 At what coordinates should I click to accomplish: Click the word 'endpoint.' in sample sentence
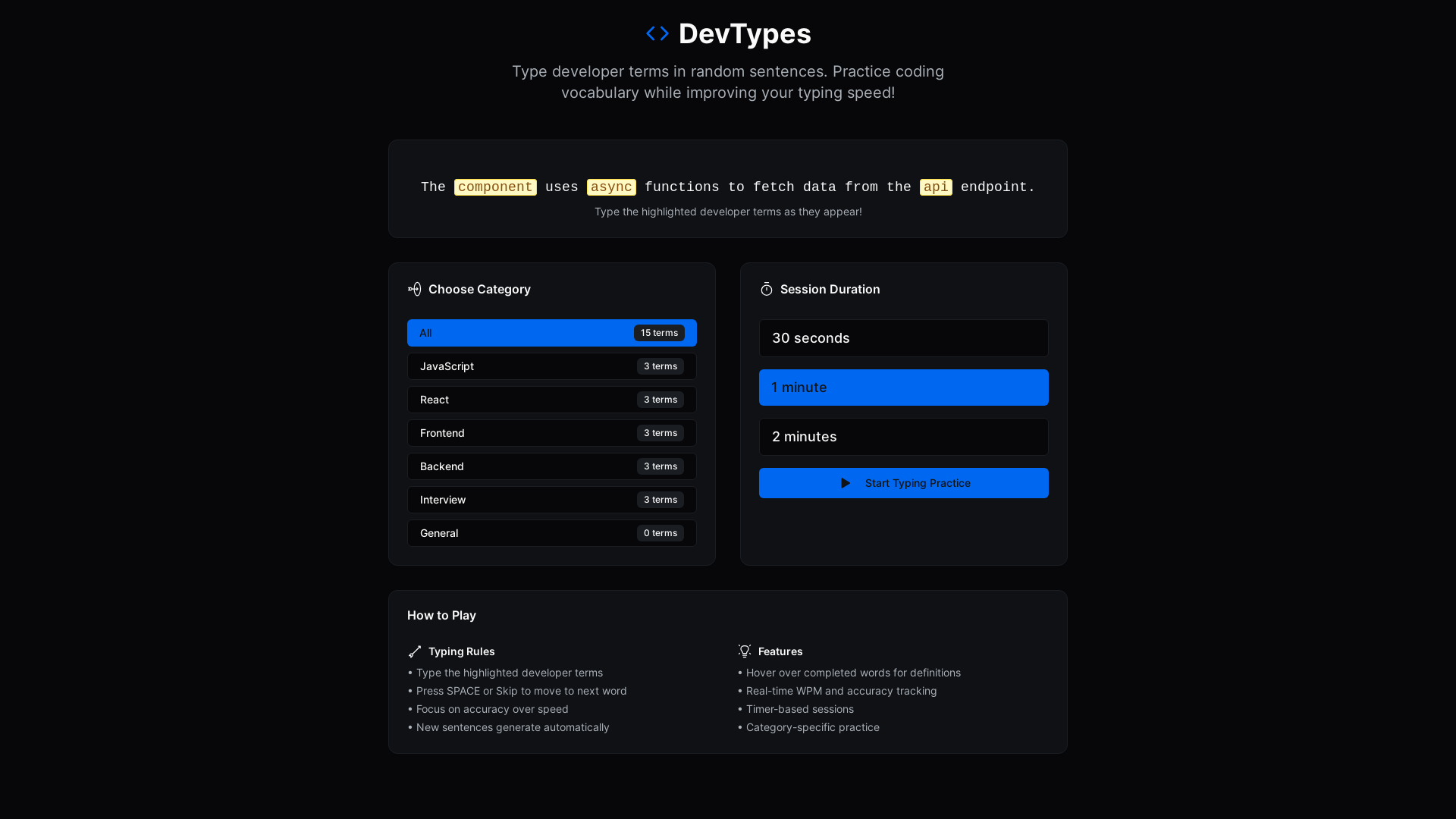[x=998, y=187]
